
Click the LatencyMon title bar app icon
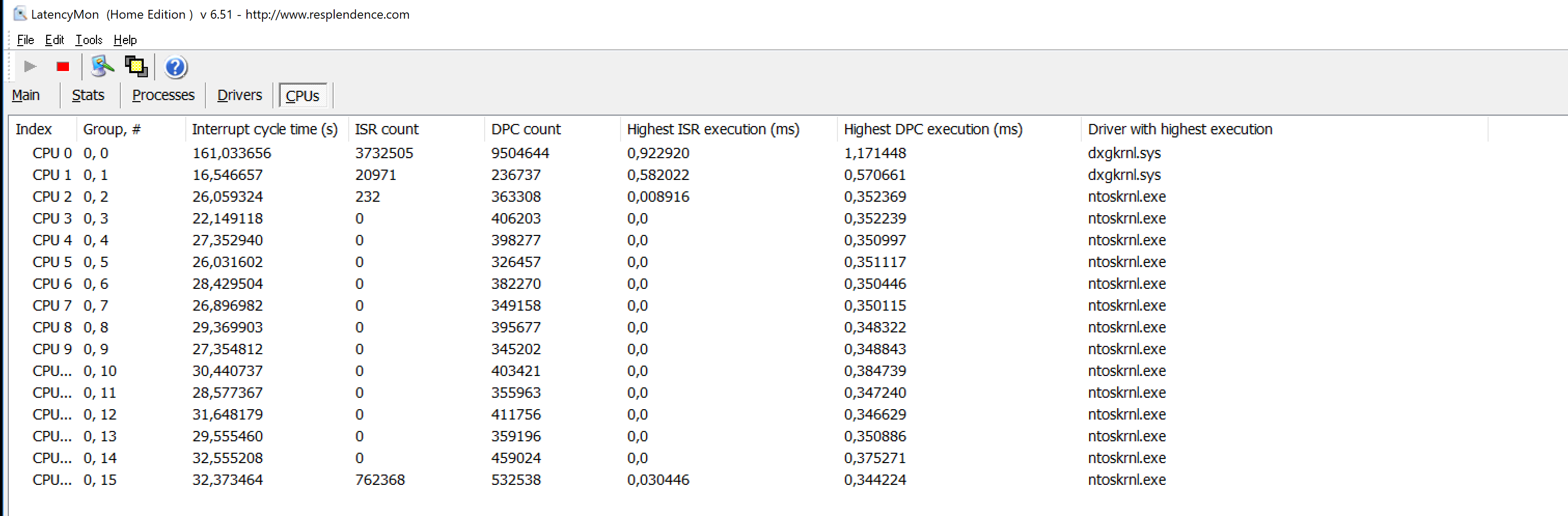[20, 13]
